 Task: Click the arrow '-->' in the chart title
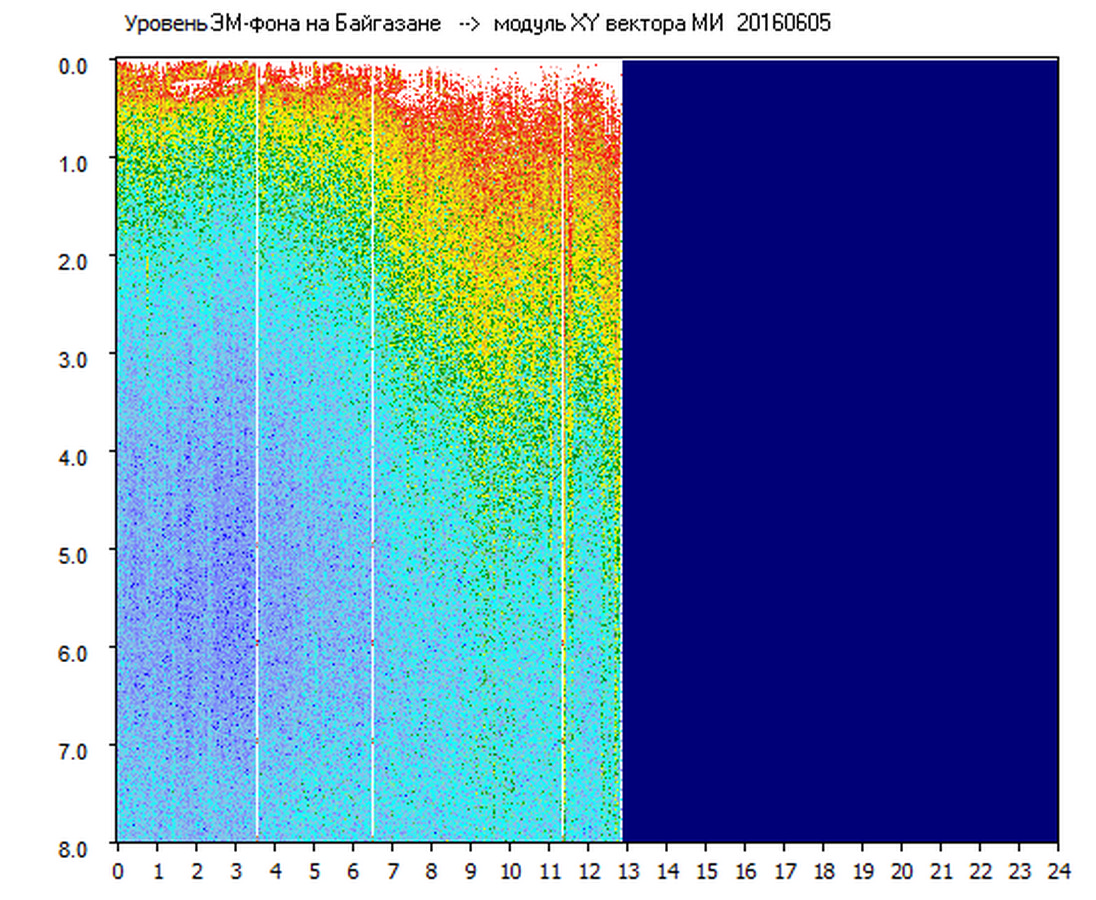(x=470, y=24)
